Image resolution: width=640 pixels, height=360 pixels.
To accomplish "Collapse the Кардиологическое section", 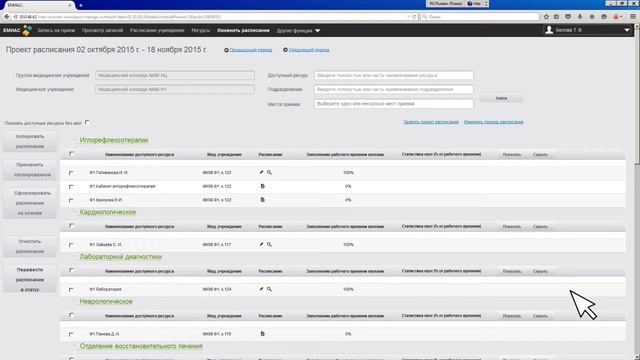I will click(x=75, y=212).
